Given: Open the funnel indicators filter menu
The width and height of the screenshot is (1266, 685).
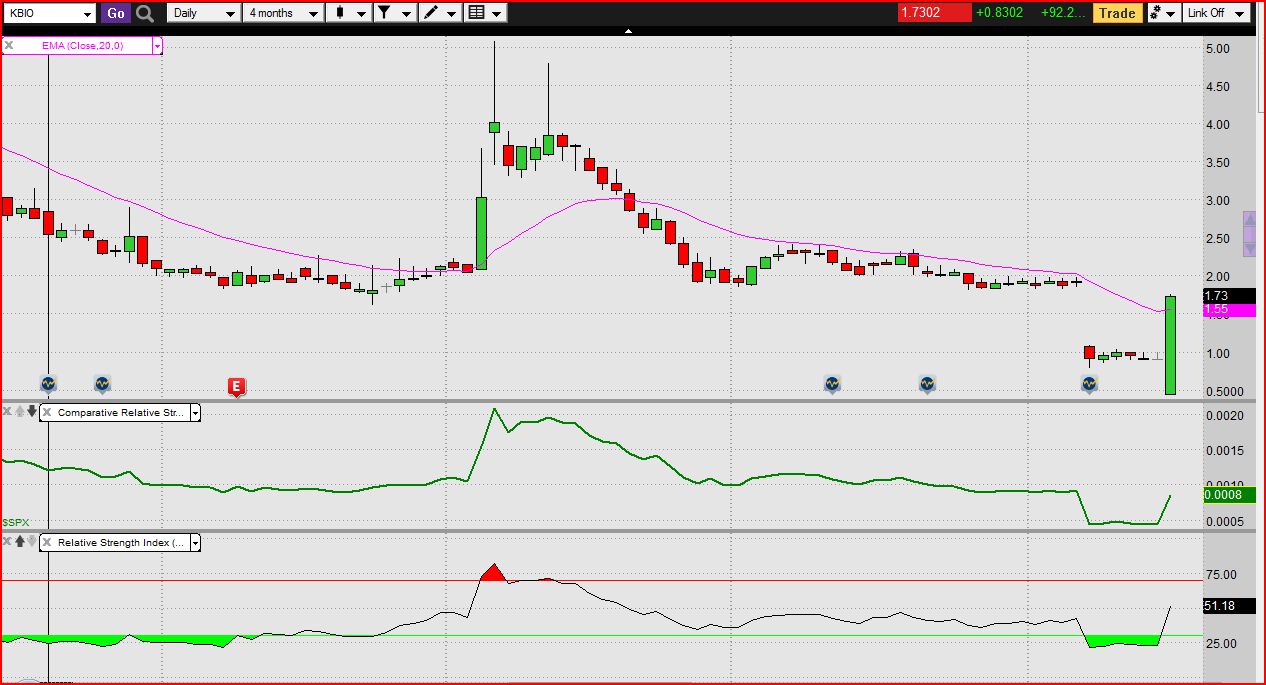Looking at the screenshot, I should pos(393,13).
